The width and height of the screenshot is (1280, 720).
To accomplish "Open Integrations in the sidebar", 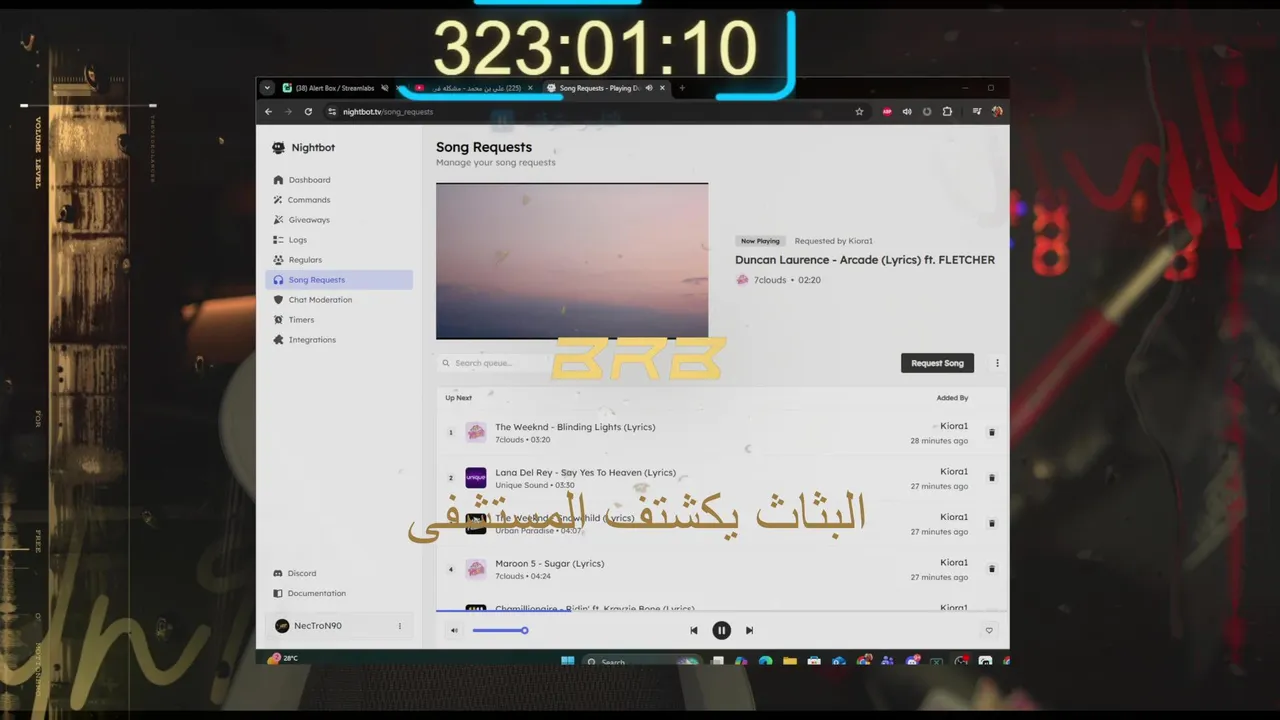I will (x=338, y=340).
